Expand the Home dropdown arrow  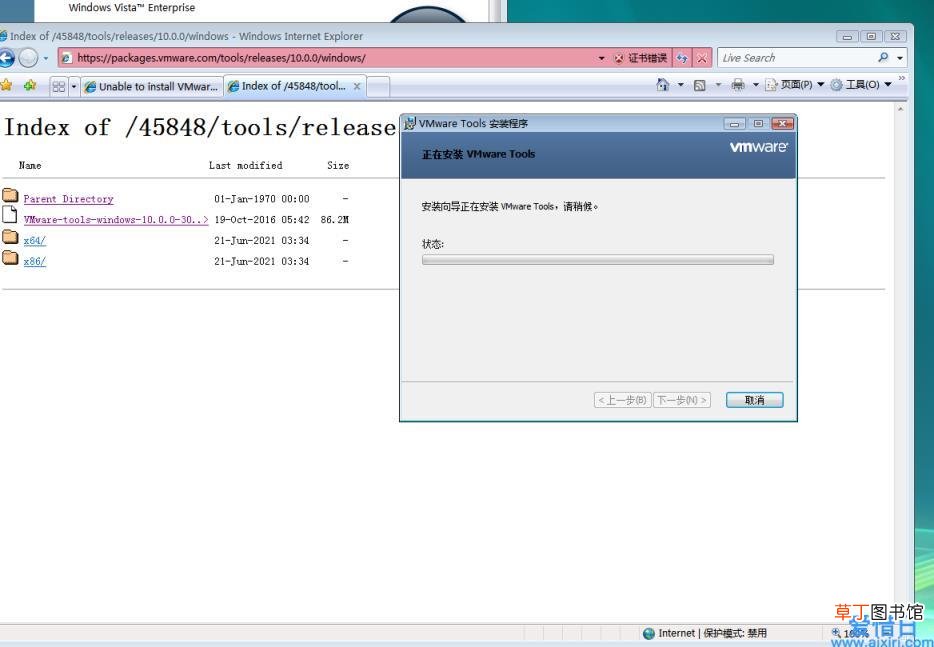point(681,85)
